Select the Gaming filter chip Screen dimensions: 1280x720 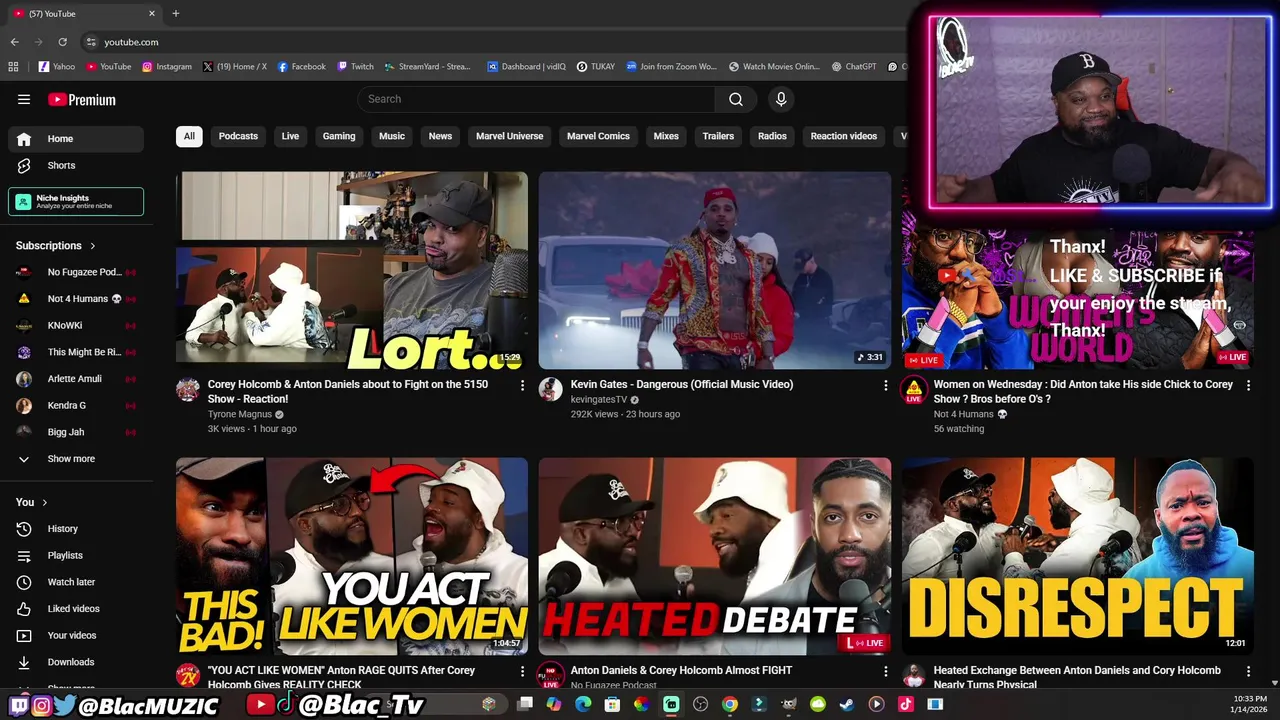point(339,136)
